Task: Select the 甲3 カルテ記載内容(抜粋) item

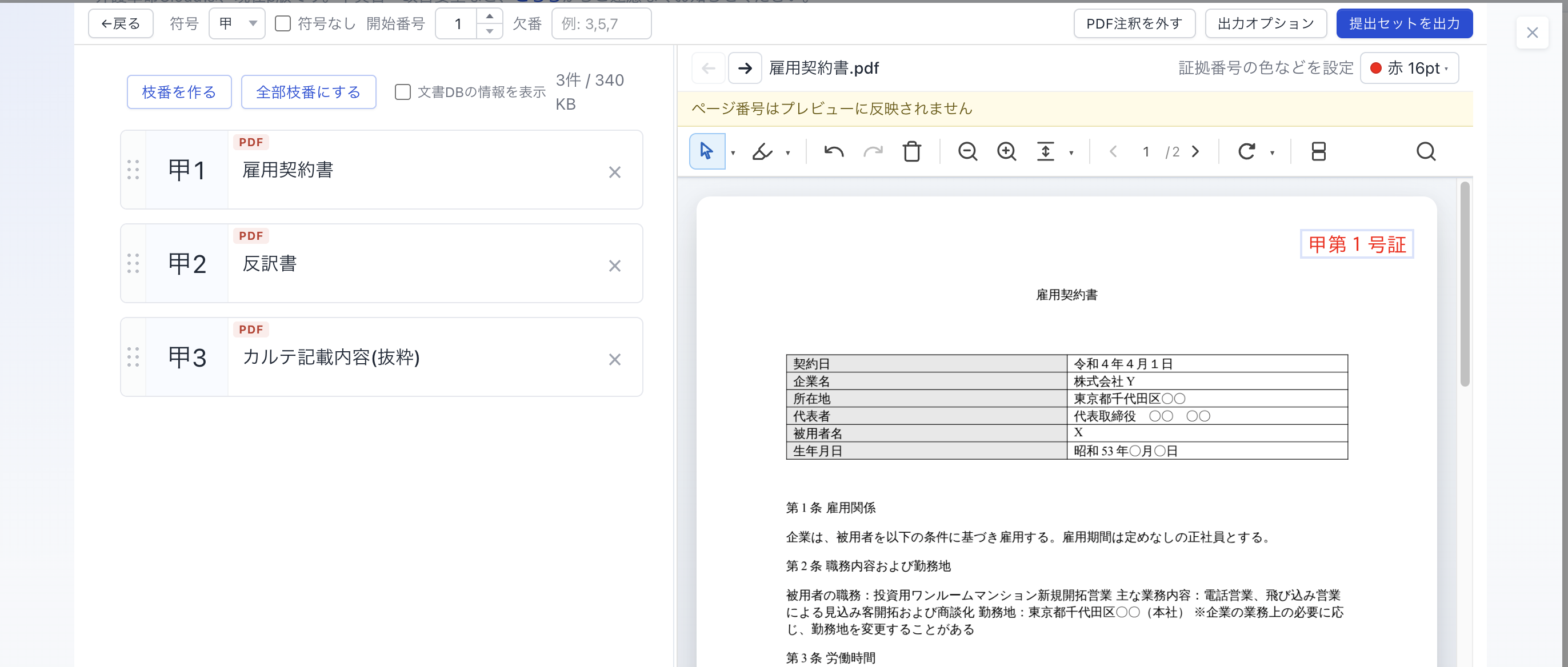Action: [x=381, y=357]
